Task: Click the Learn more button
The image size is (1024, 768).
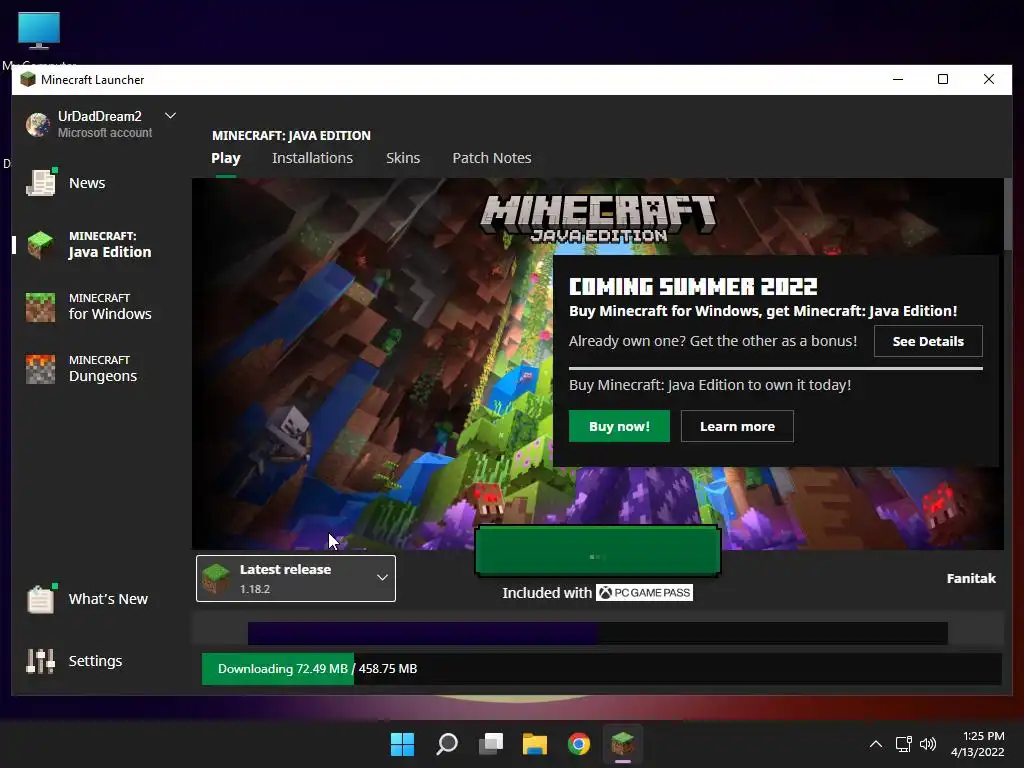Action: (x=737, y=426)
